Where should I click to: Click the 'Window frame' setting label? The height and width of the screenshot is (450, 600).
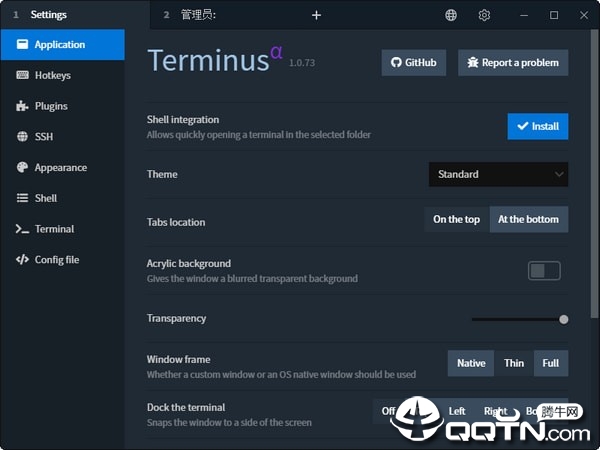(178, 359)
